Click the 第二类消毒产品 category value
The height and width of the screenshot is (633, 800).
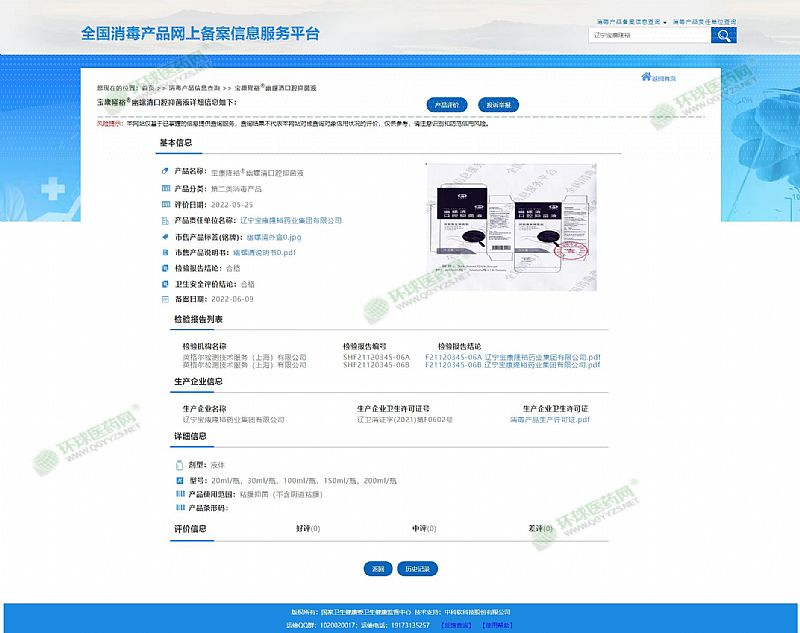pyautogui.click(x=236, y=189)
